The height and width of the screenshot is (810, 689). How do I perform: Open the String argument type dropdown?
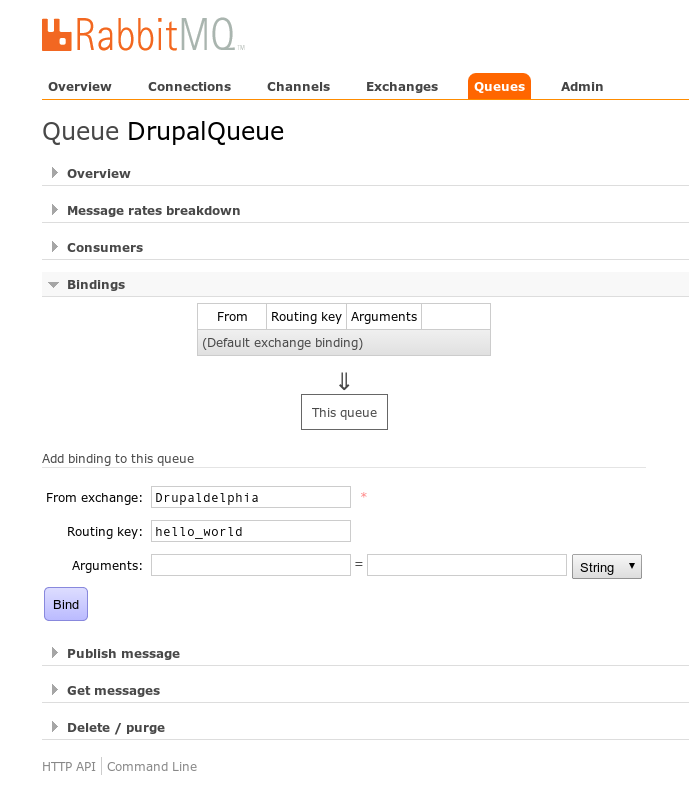tap(607, 567)
